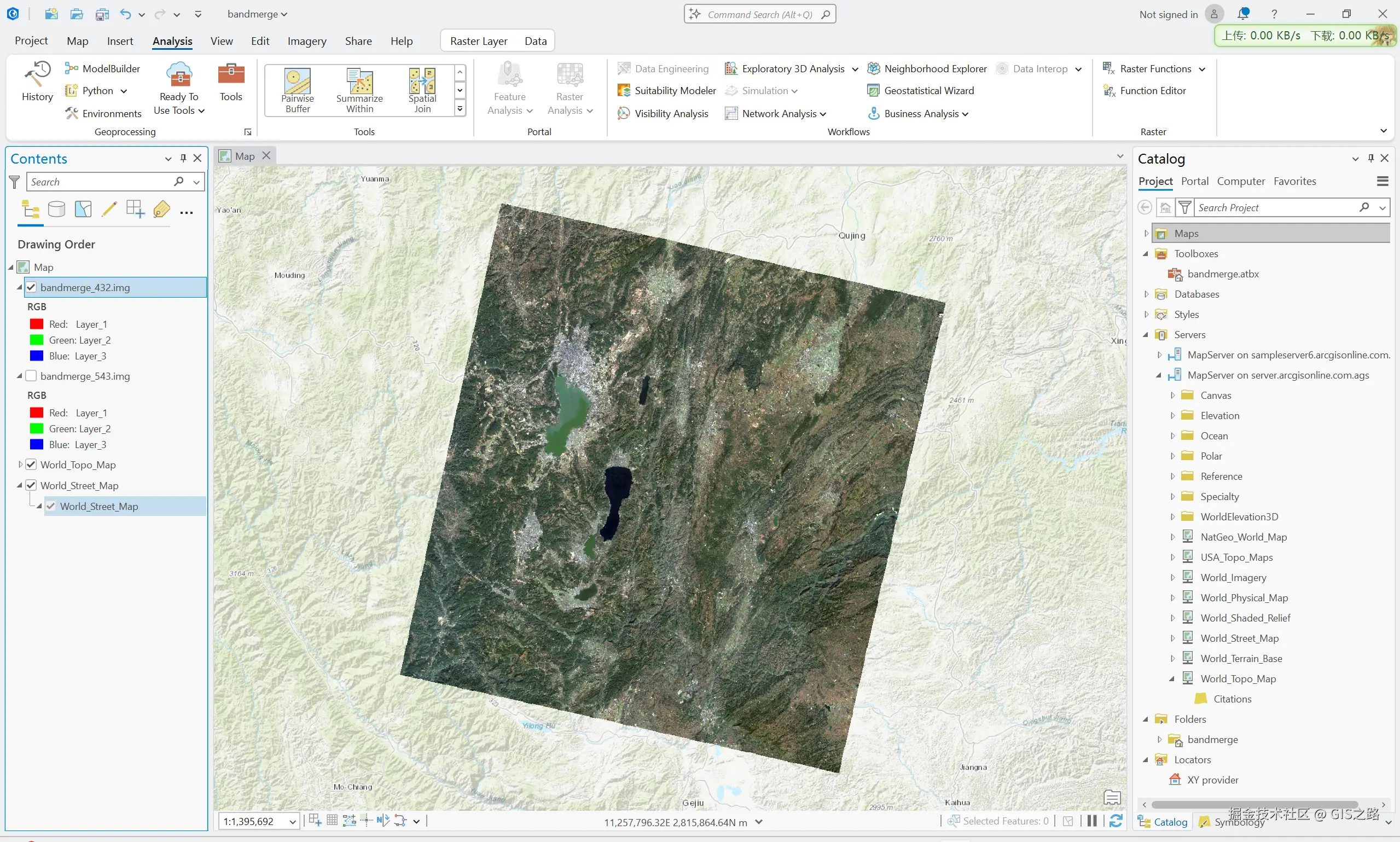Open the Imagery ribbon tab

[x=306, y=41]
